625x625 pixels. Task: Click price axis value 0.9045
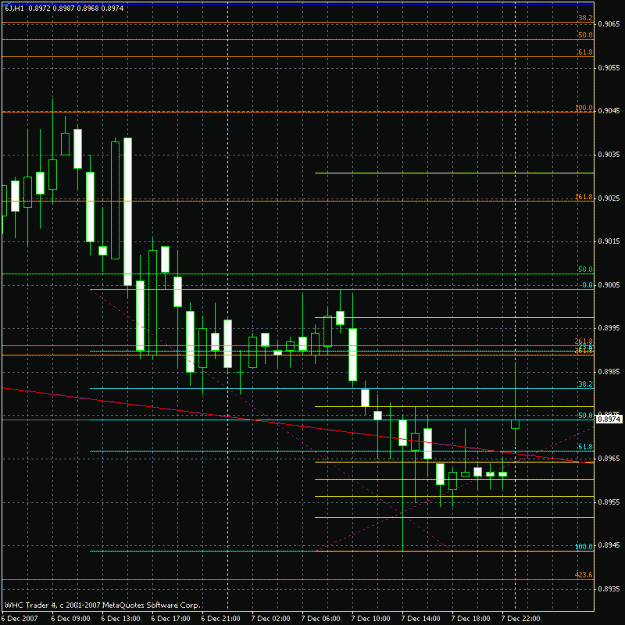pos(609,111)
